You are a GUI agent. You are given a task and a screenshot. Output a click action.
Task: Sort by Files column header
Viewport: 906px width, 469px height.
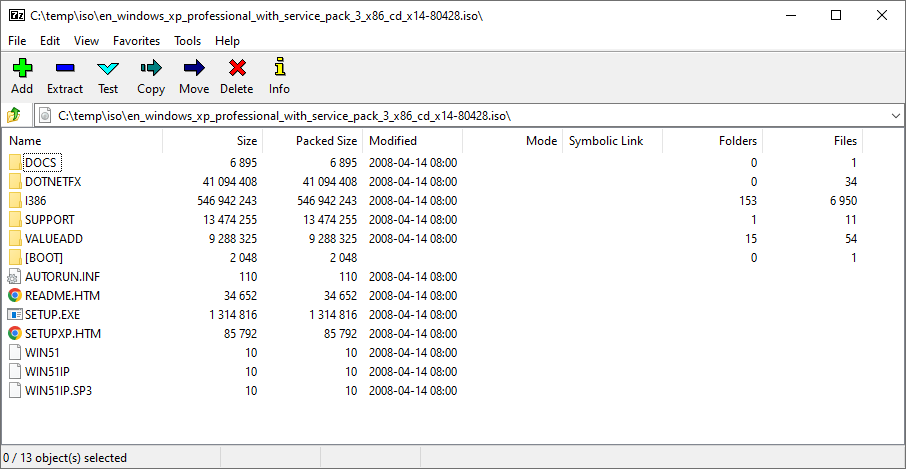tap(812, 141)
